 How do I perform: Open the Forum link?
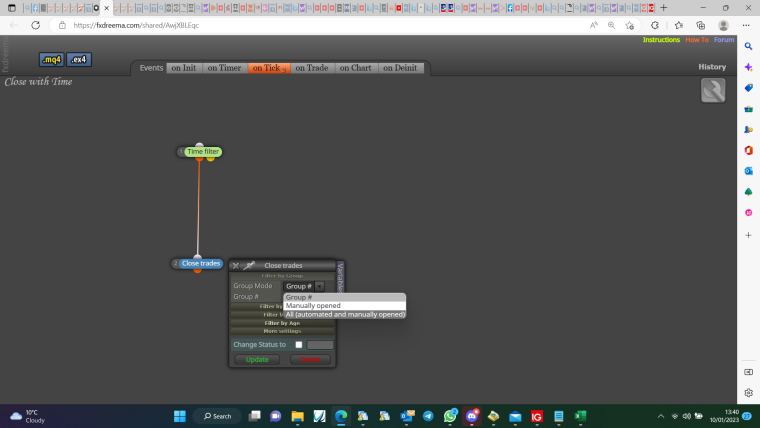pyautogui.click(x=724, y=40)
